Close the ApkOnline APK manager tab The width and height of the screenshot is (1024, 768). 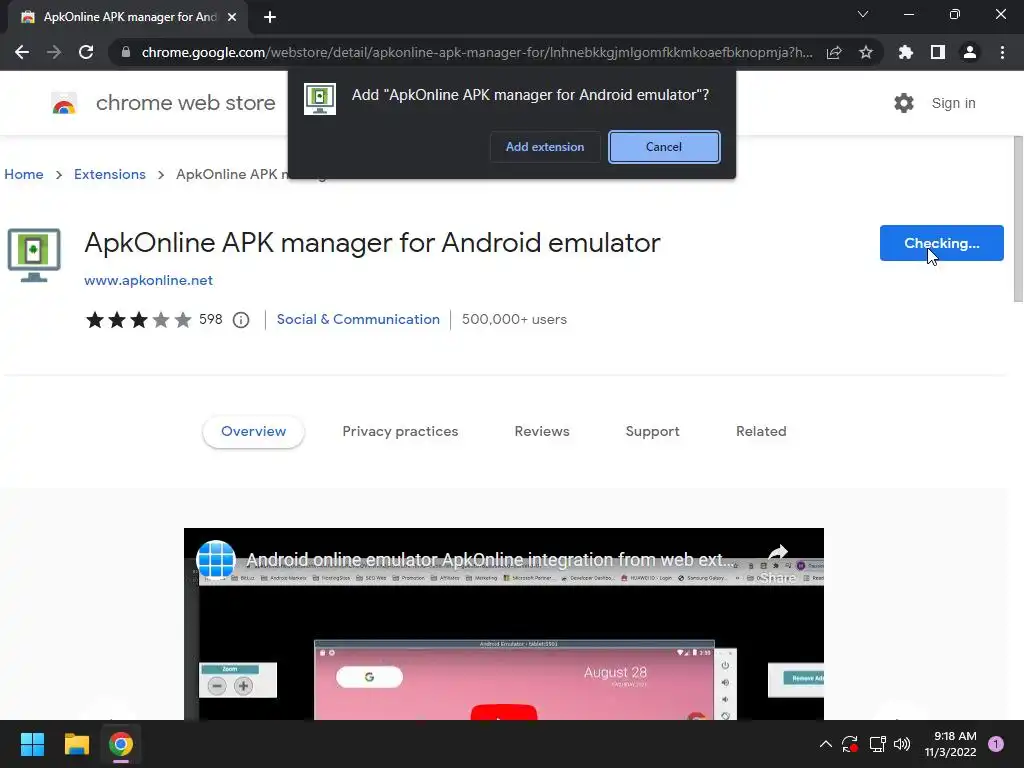click(232, 17)
